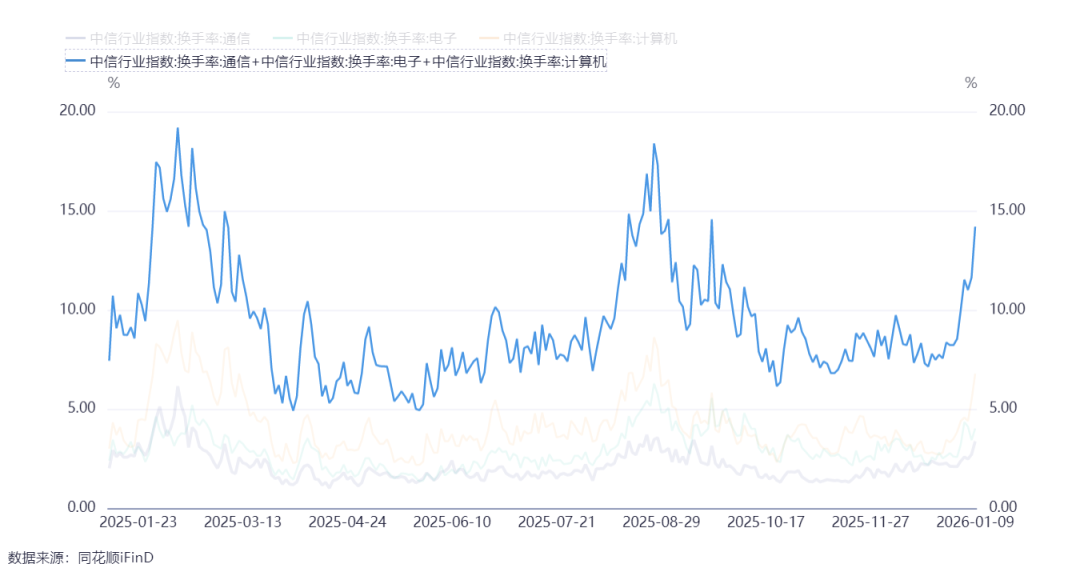Toggle legend 中信行业指数:换手率:通信 series
1080x564 pixels.
point(158,39)
